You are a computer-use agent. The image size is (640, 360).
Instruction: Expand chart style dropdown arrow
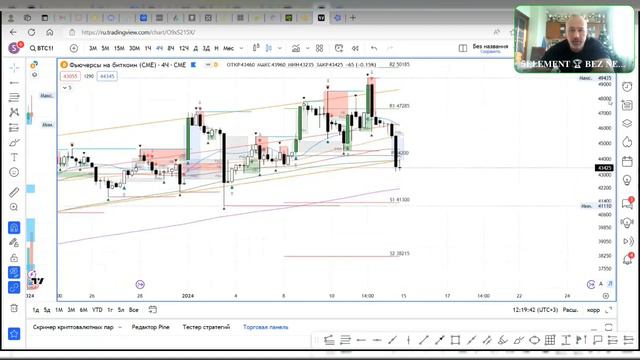coord(280,48)
